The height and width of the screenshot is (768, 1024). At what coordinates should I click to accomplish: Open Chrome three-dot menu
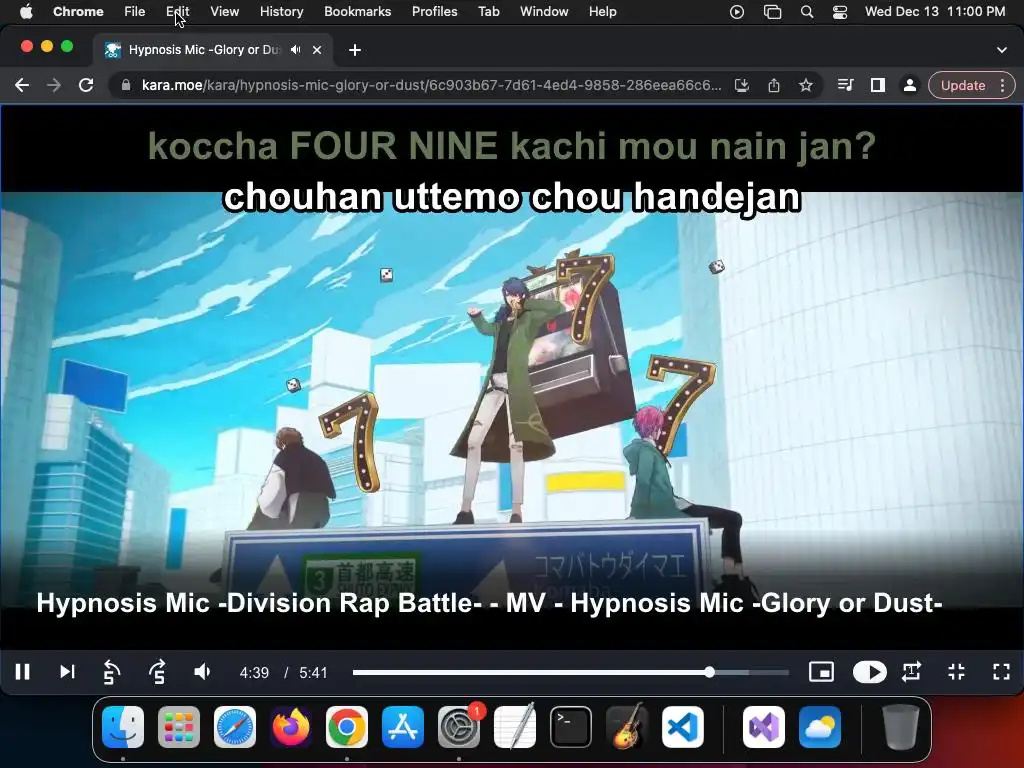(x=1002, y=86)
